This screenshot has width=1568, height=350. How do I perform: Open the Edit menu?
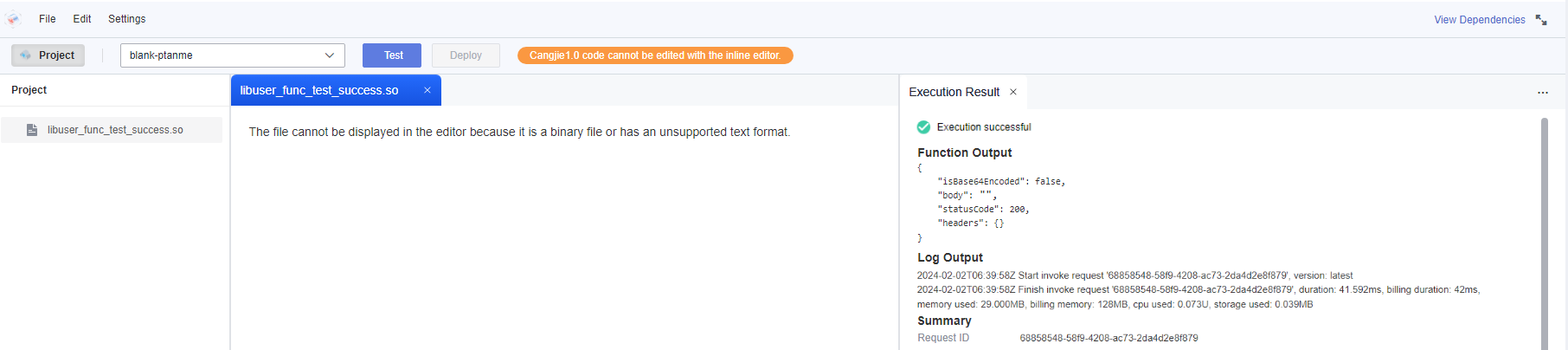82,19
